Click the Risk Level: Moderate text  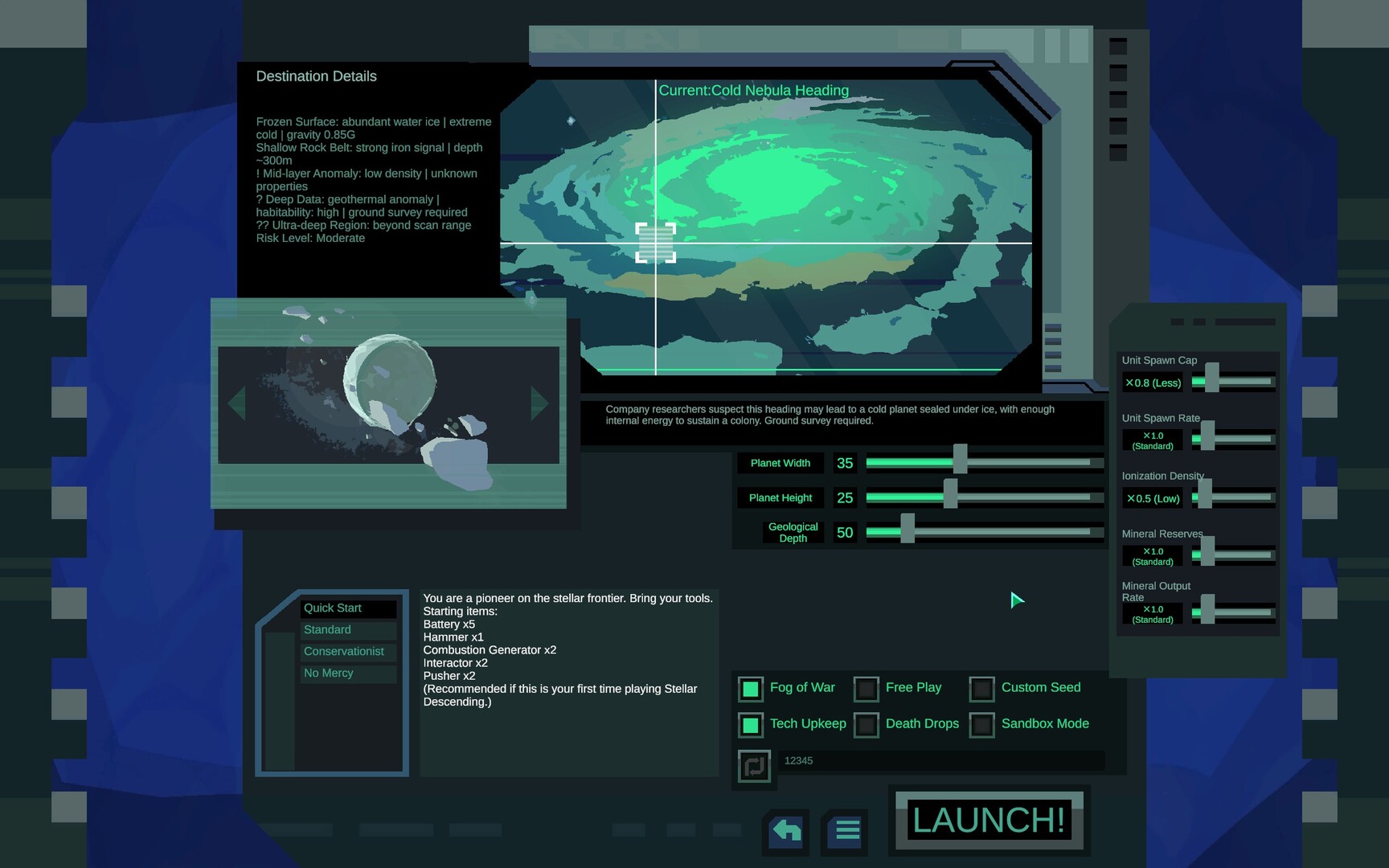(x=310, y=238)
